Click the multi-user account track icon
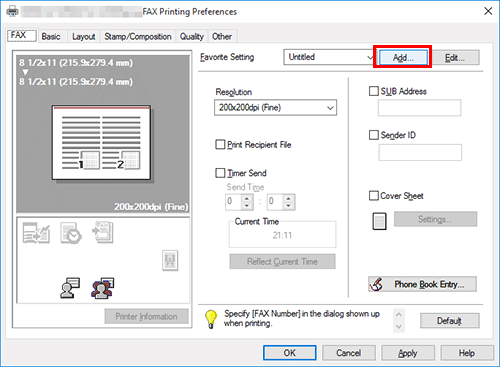 pyautogui.click(x=102, y=288)
